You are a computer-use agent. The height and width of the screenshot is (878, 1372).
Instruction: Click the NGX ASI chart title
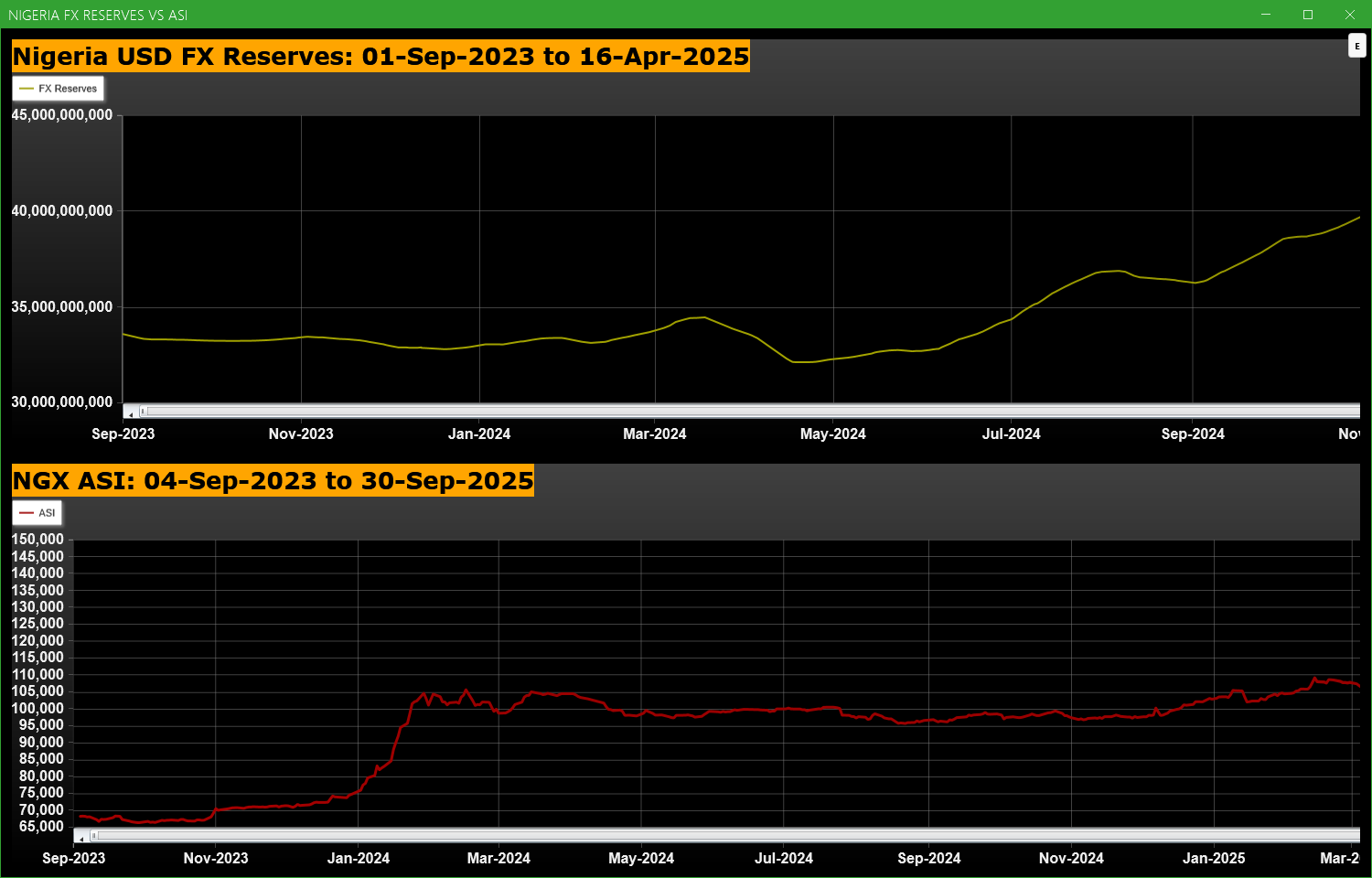(273, 481)
